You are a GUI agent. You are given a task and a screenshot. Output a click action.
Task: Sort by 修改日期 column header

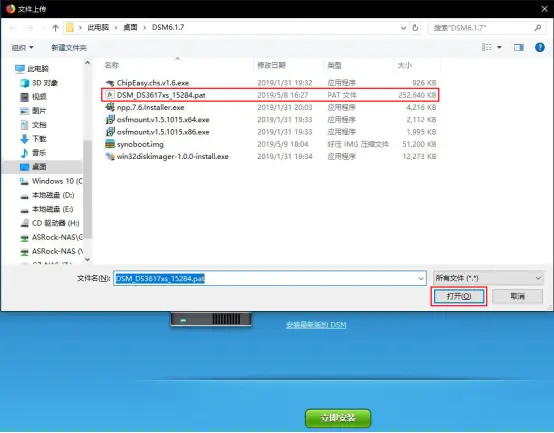(271, 65)
